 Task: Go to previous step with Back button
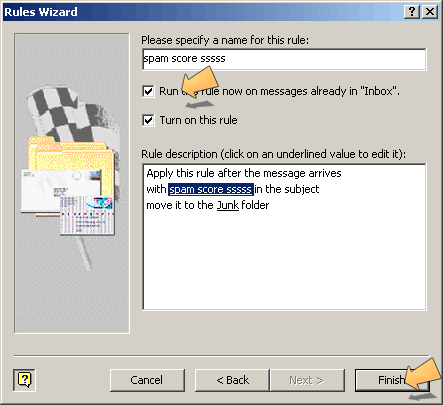(232, 380)
